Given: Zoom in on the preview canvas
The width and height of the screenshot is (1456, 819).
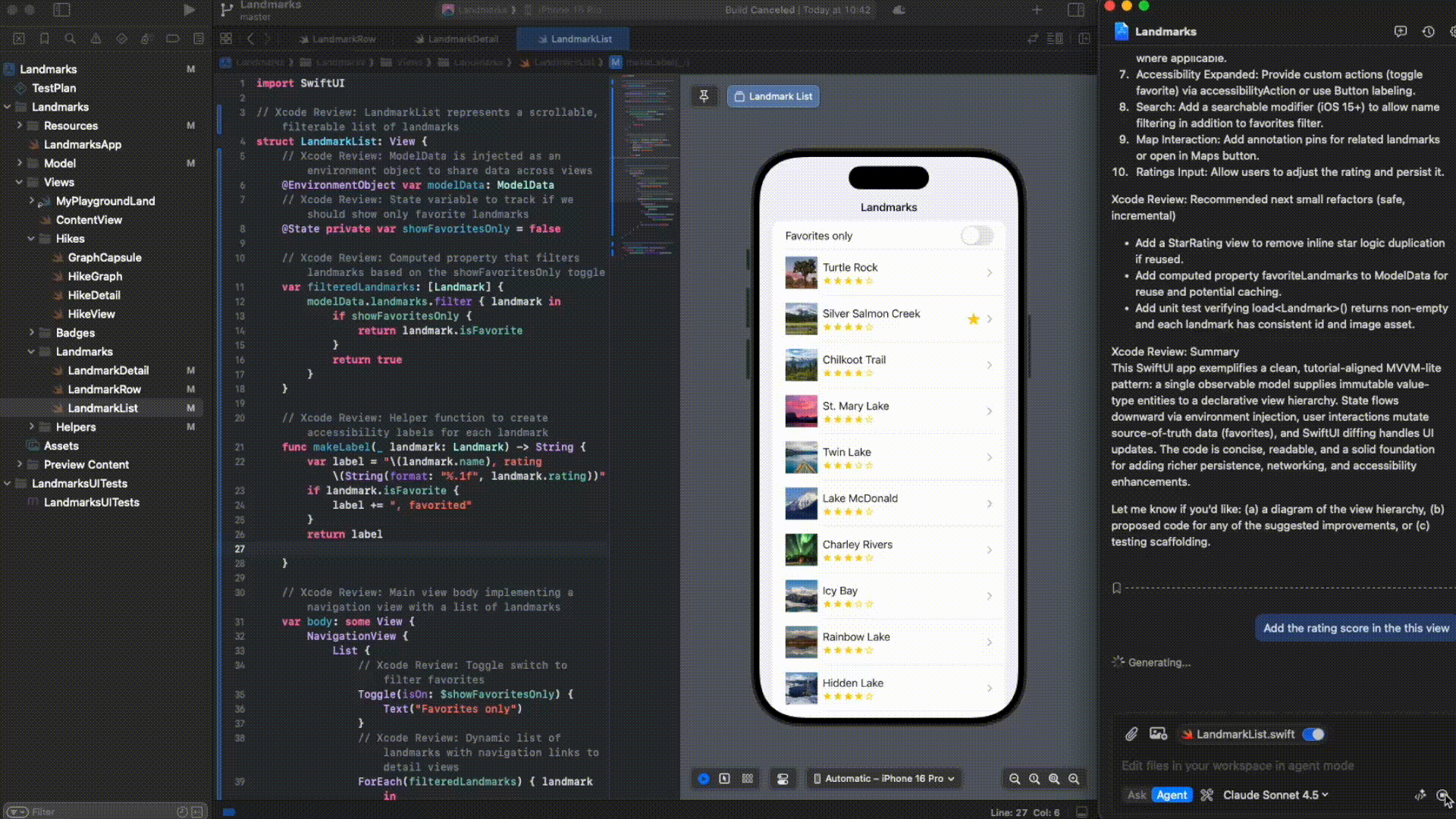Looking at the screenshot, I should pyautogui.click(x=1075, y=779).
